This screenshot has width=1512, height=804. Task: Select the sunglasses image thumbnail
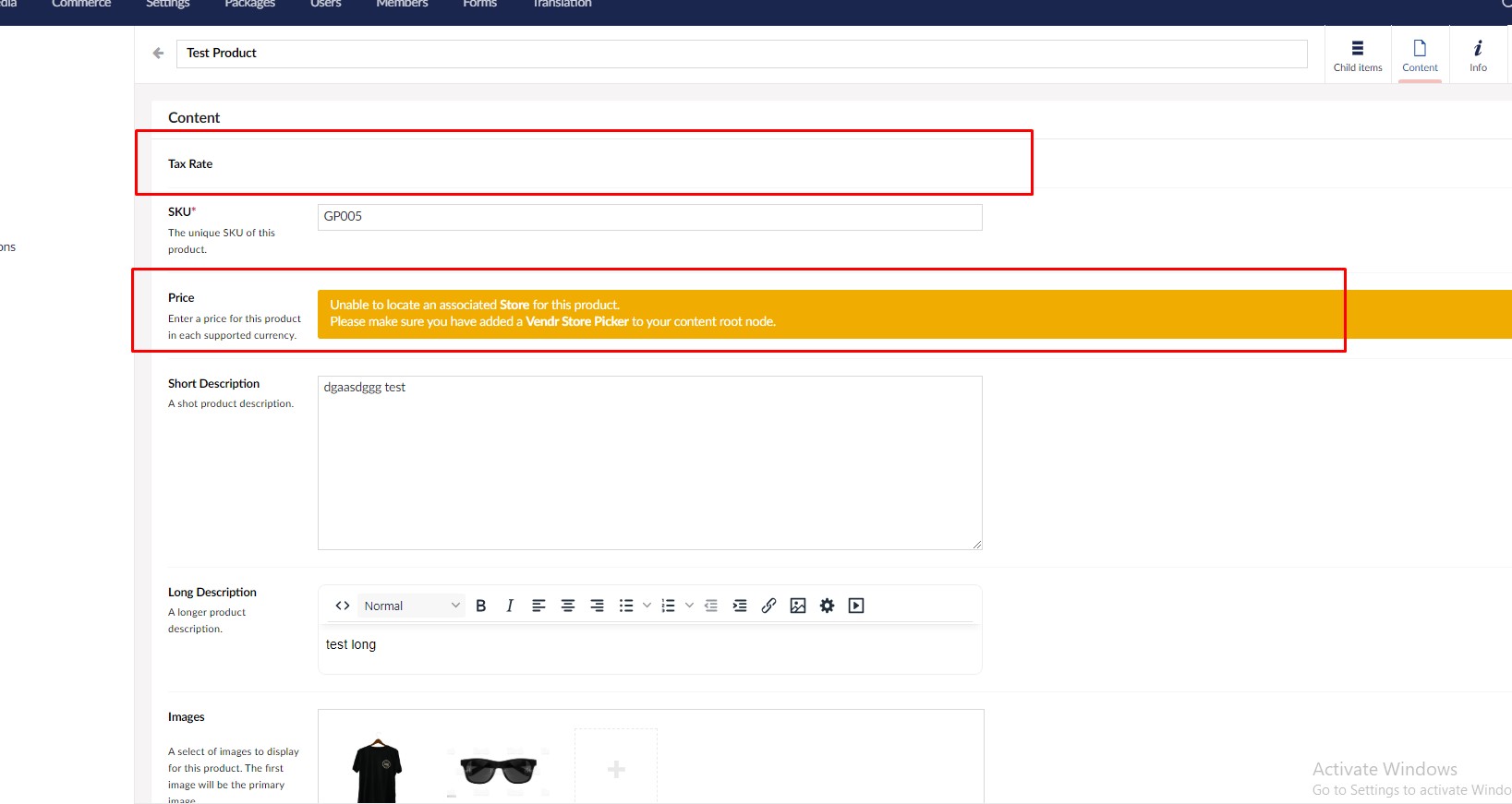[498, 769]
